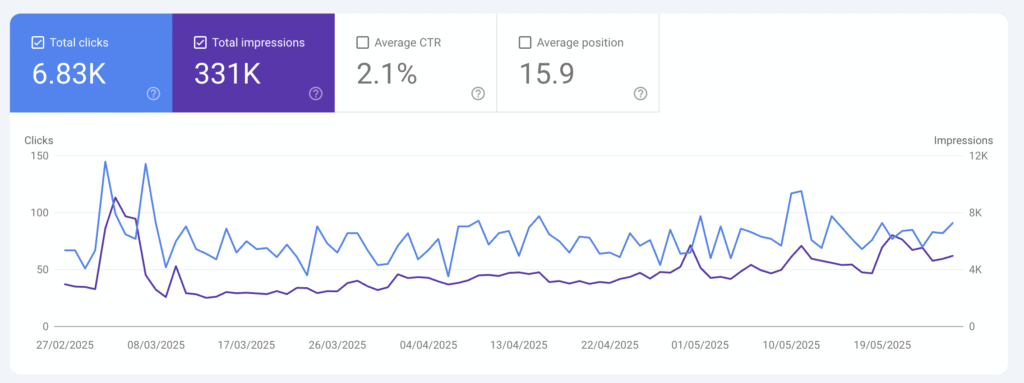Click the 19/05/2025 date label on axis
Viewport: 1024px width, 383px height.
coord(882,345)
